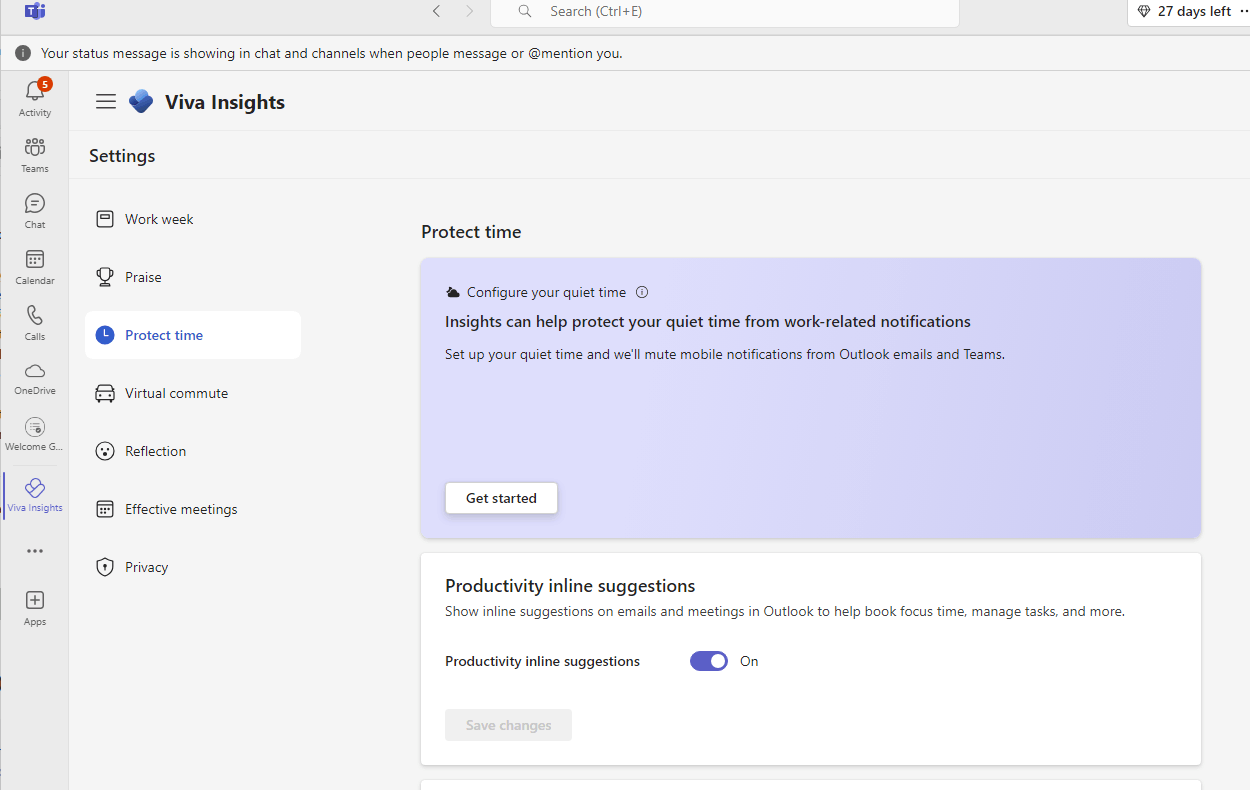The width and height of the screenshot is (1250, 790).
Task: Open the Chat icon in sidebar
Action: click(35, 204)
